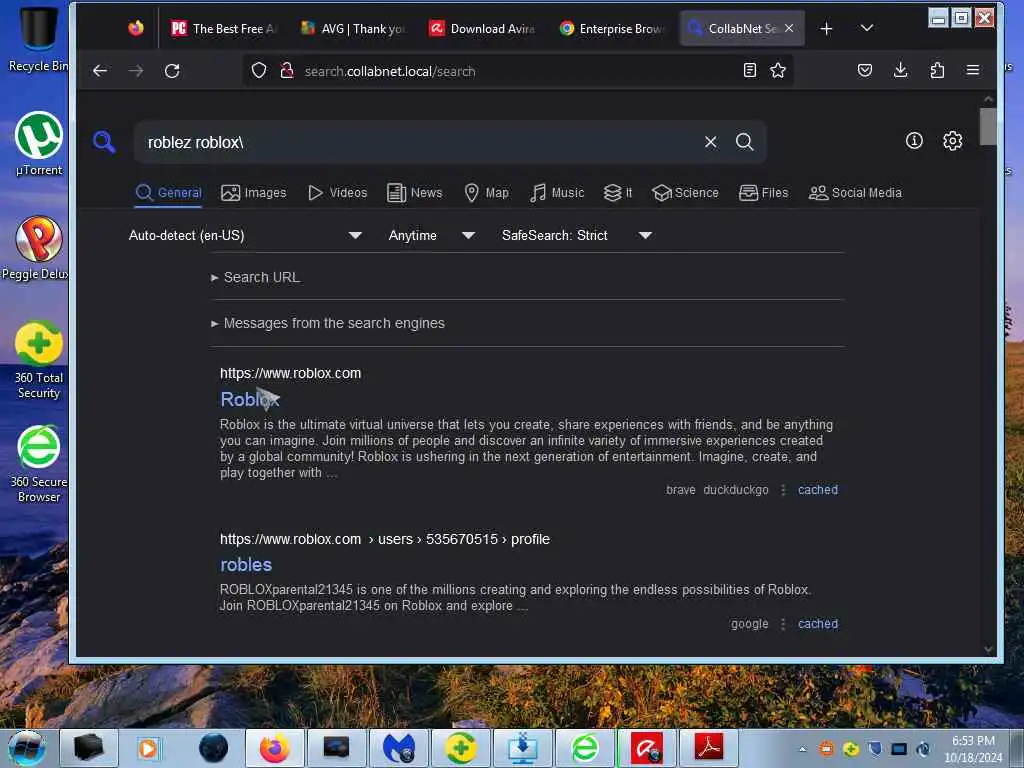Open the Windows Start orb
The width and height of the screenshot is (1024, 768).
pyautogui.click(x=27, y=748)
